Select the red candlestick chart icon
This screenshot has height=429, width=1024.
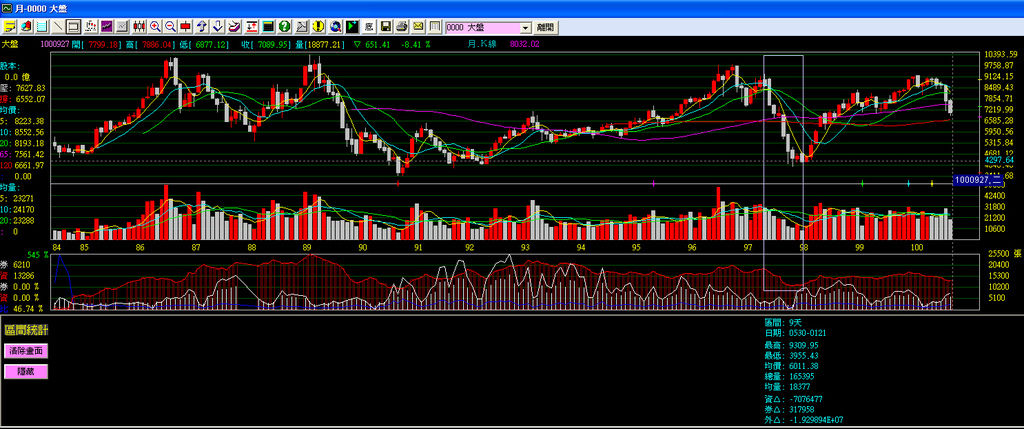pyautogui.click(x=139, y=27)
